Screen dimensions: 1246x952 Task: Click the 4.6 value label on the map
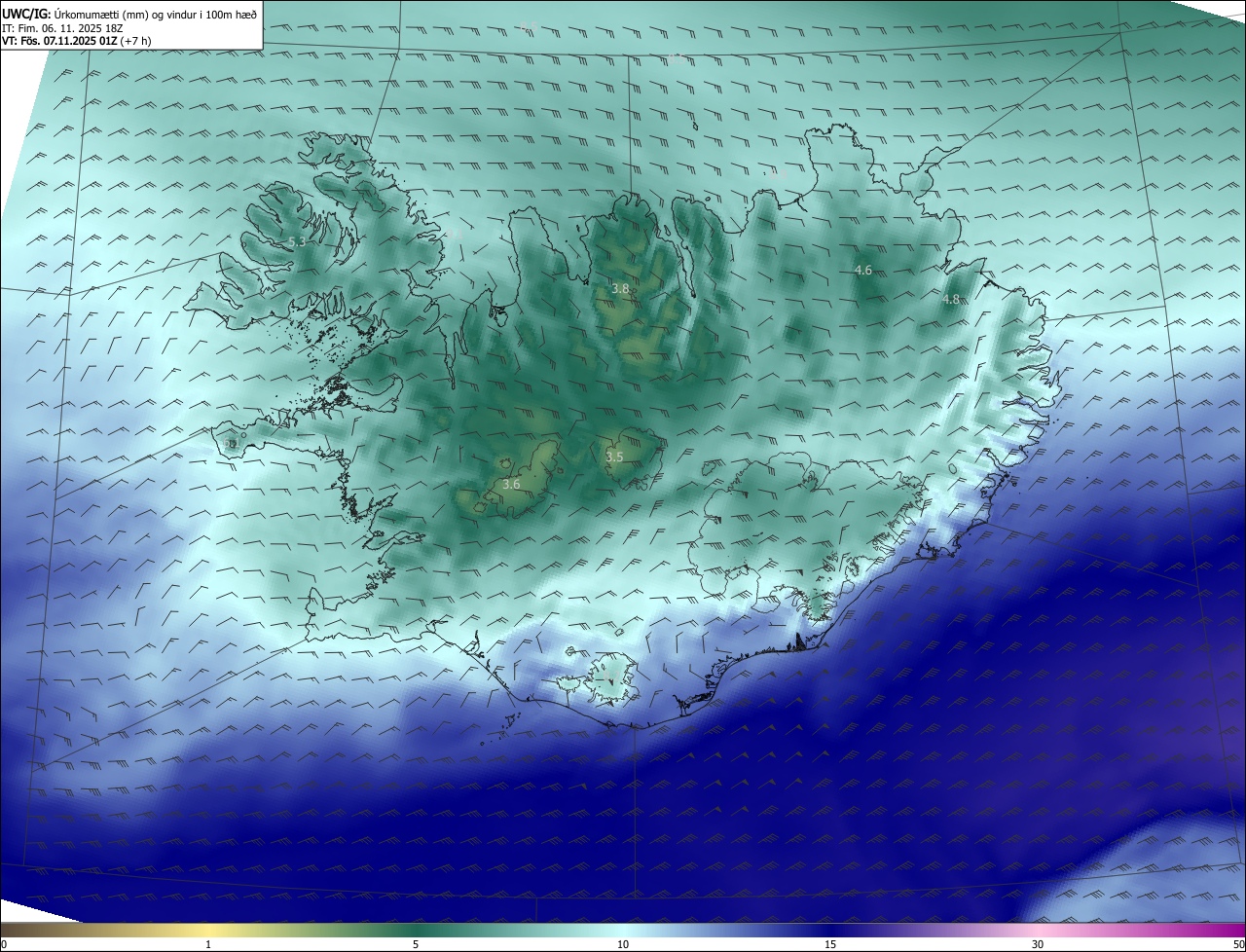pos(862,271)
